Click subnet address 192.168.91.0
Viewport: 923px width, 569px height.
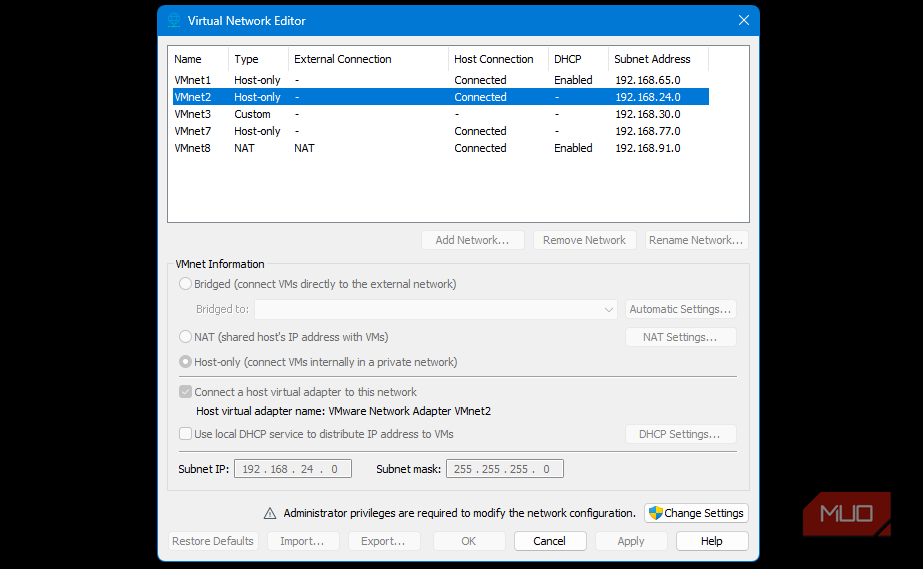pyautogui.click(x=648, y=148)
